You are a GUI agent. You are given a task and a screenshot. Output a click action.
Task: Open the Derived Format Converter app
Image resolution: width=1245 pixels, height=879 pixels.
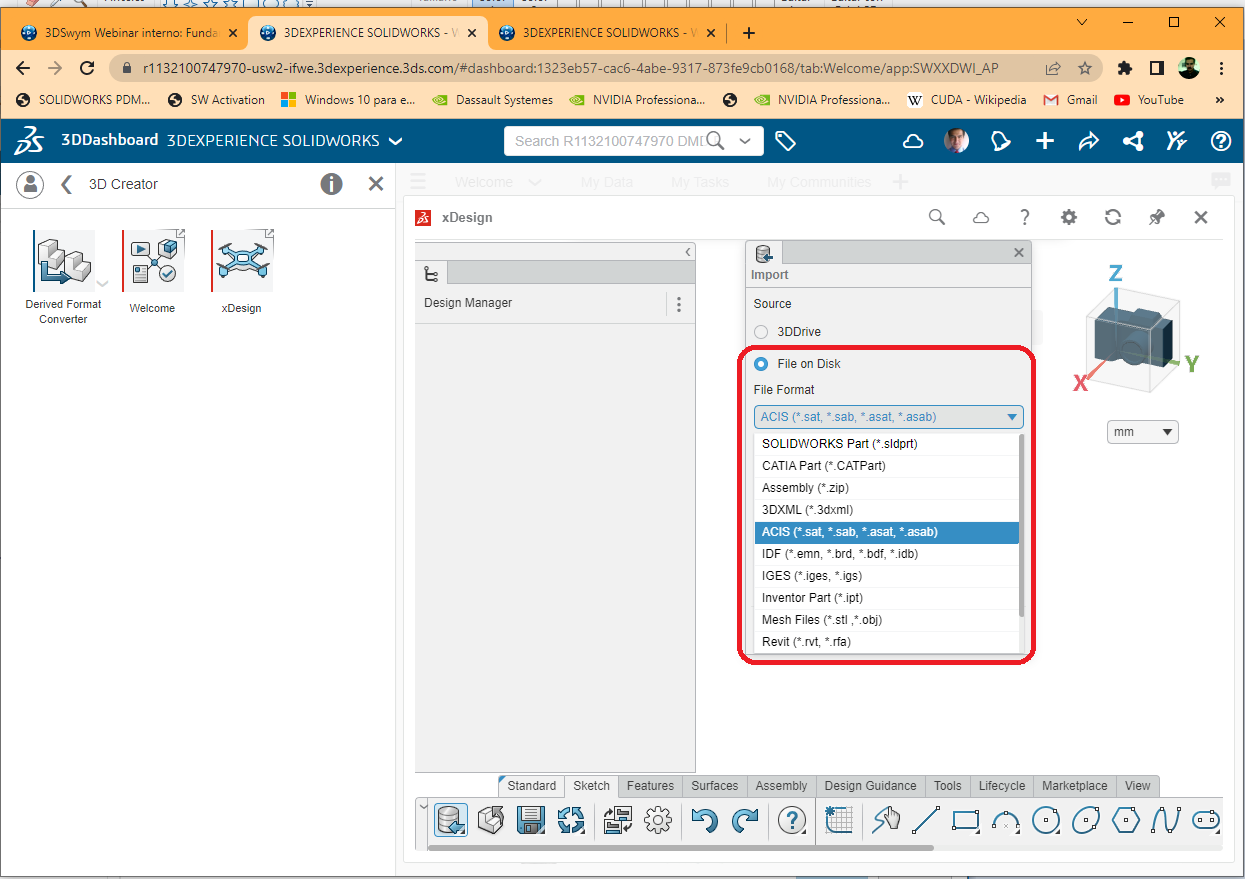[64, 262]
